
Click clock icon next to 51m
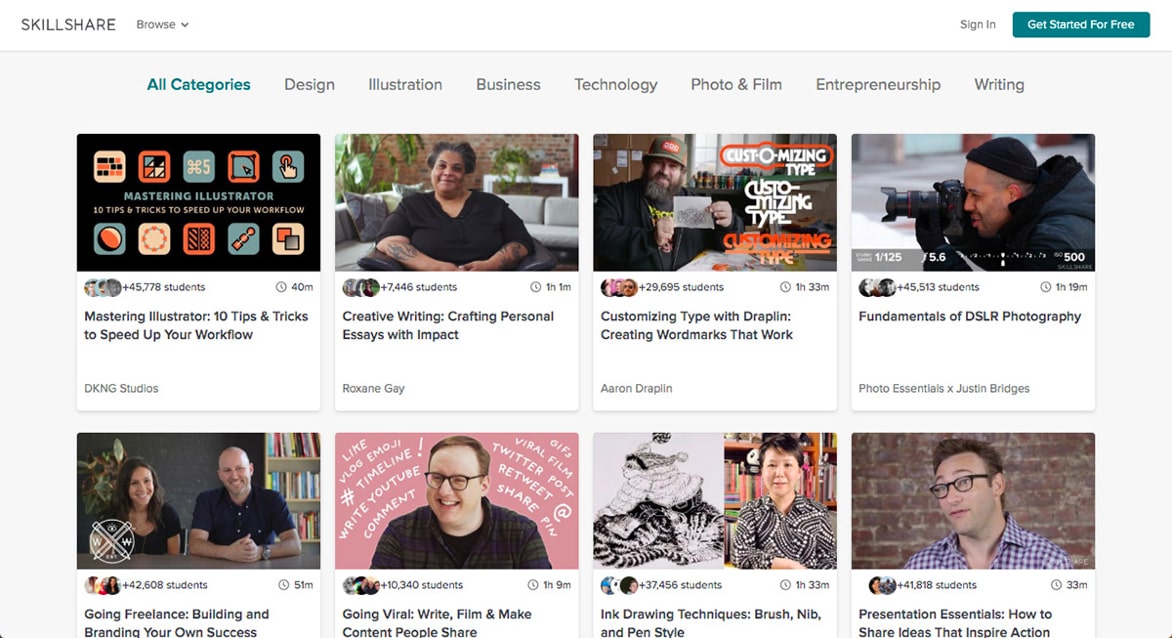click(x=283, y=585)
